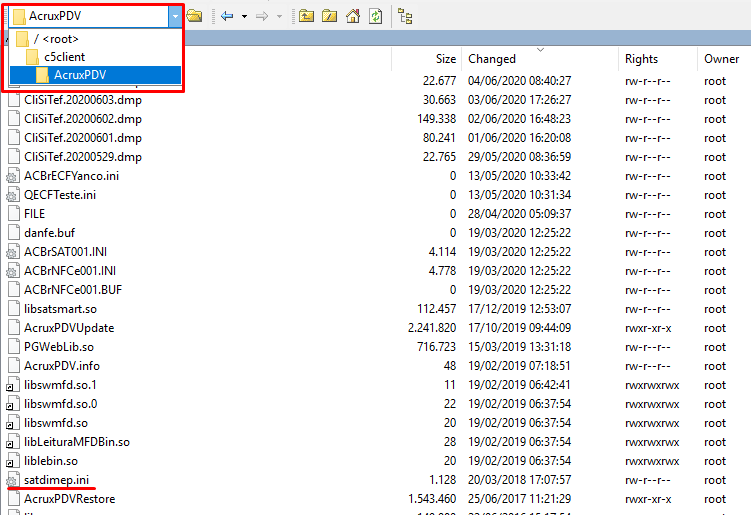The image size is (751, 515).
Task: Select file CliSiTef.20200602.dmp
Action: (x=83, y=119)
